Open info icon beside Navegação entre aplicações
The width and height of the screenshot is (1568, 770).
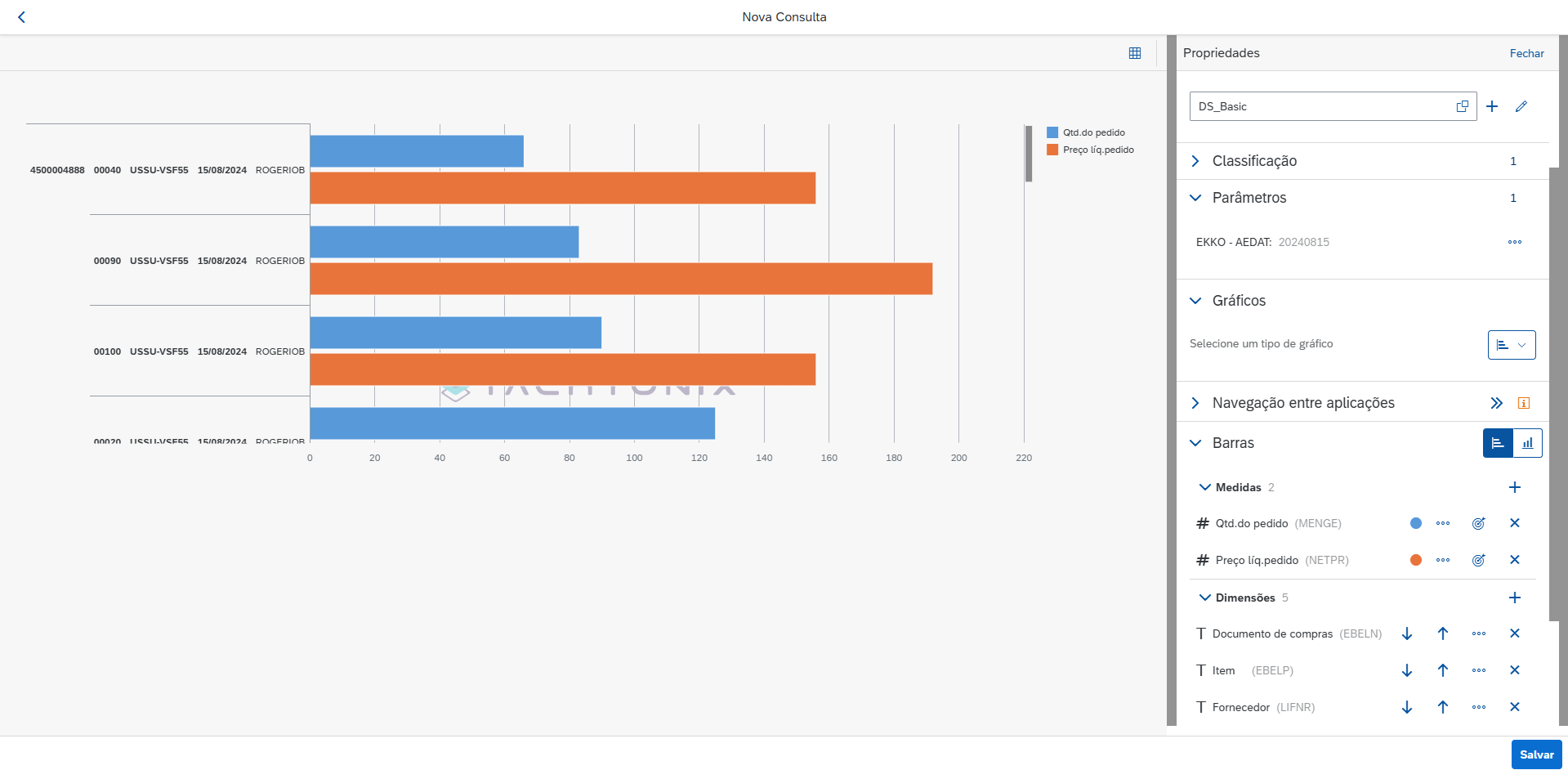tap(1523, 403)
